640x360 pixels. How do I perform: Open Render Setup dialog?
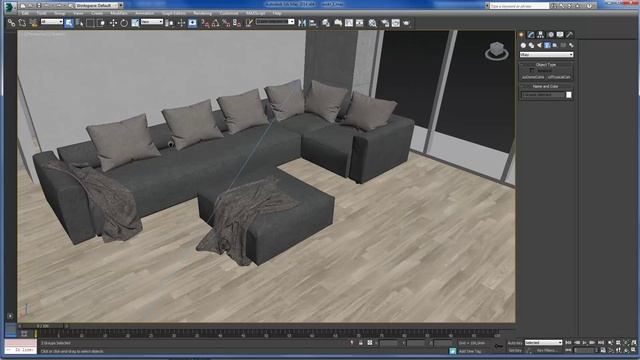pyautogui.click(x=385, y=23)
